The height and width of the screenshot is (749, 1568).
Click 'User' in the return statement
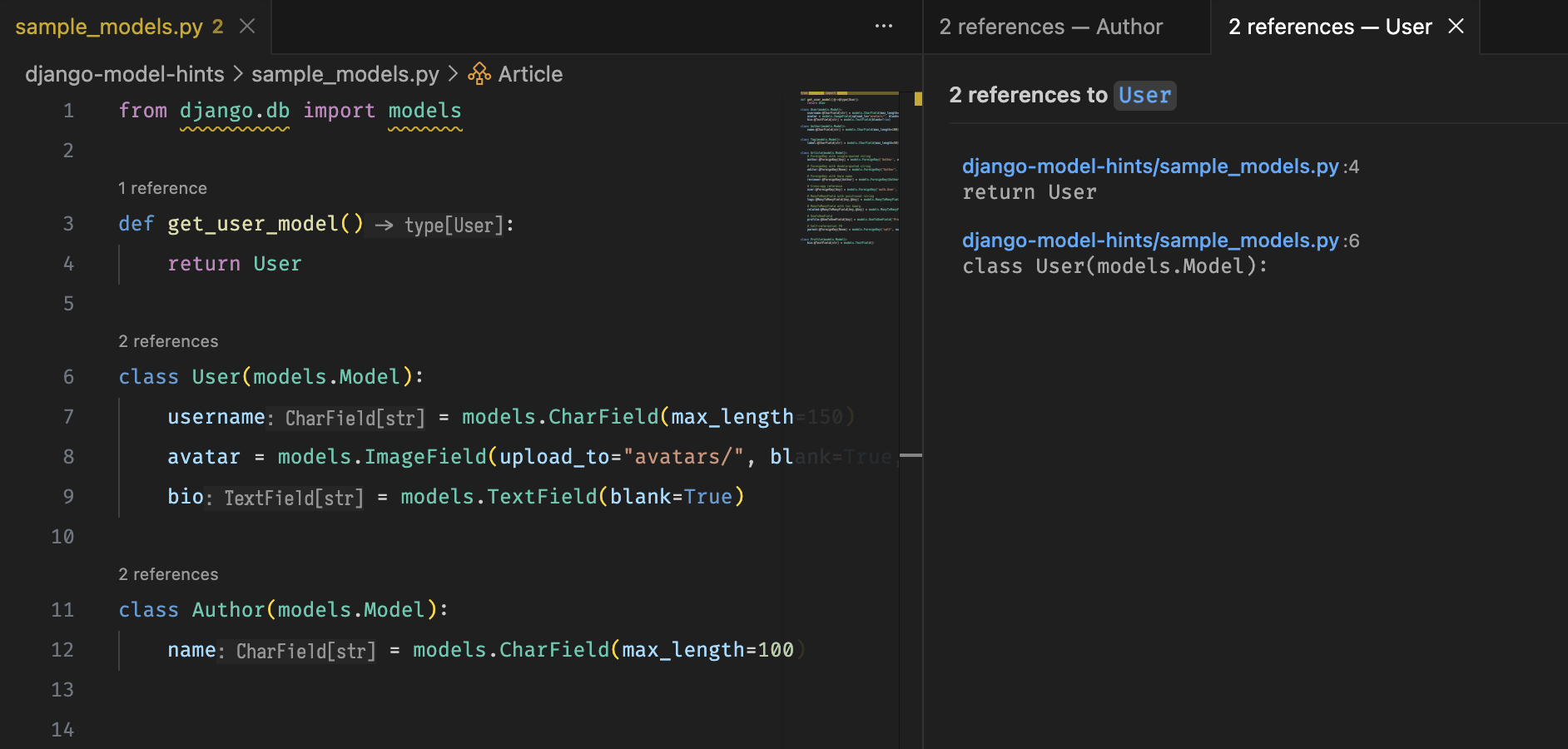click(x=277, y=264)
